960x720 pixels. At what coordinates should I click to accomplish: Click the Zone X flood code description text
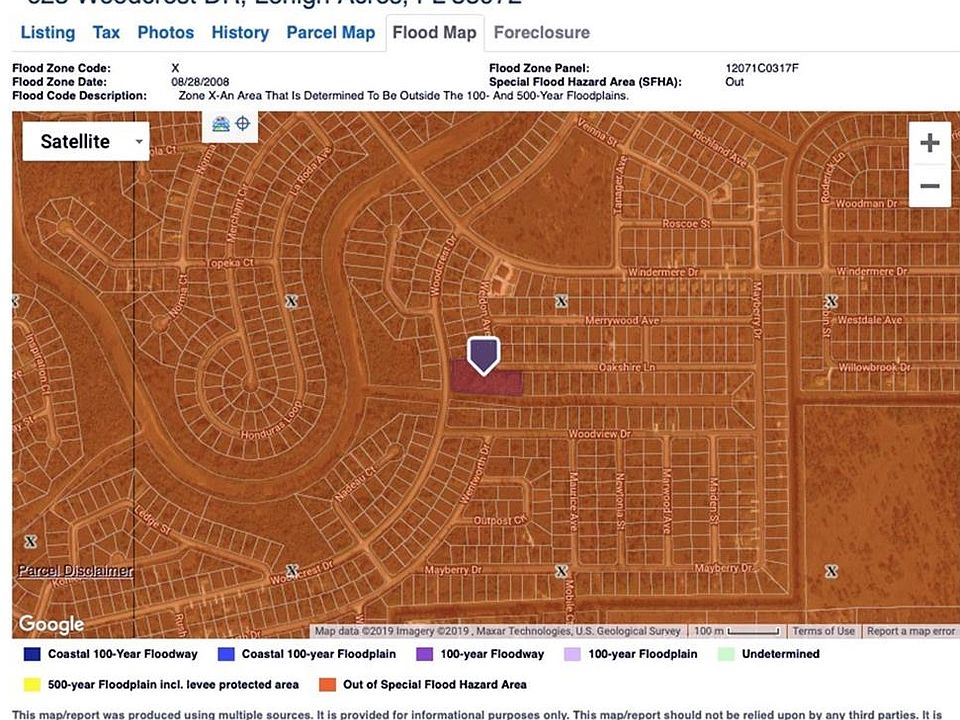click(403, 96)
